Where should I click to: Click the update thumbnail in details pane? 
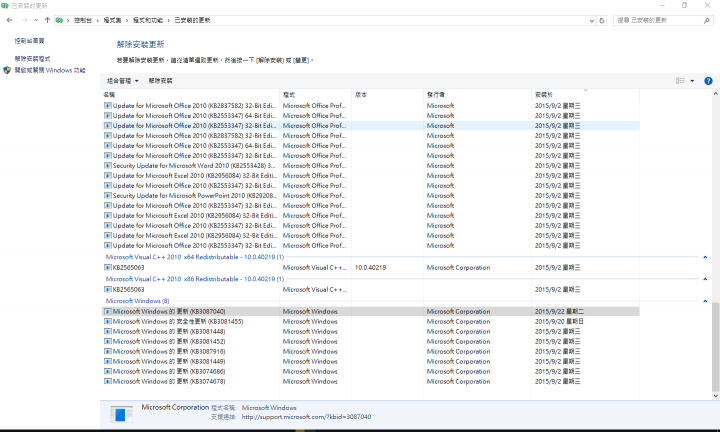click(x=121, y=414)
